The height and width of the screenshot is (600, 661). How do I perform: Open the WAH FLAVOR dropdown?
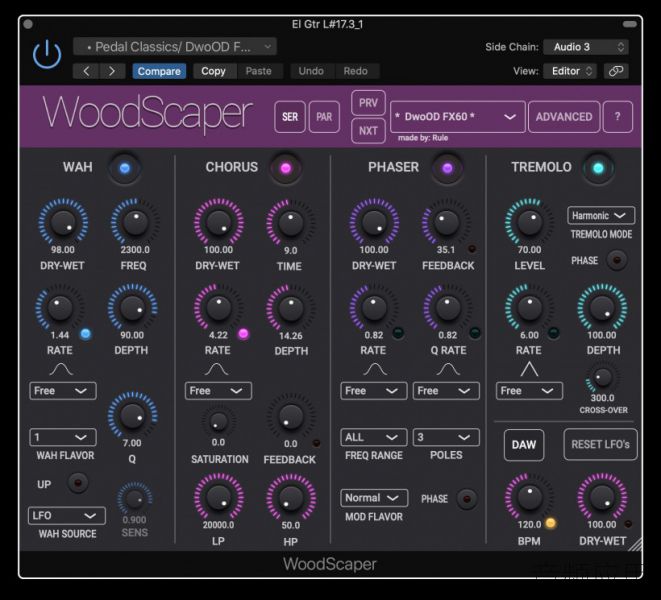click(x=63, y=437)
